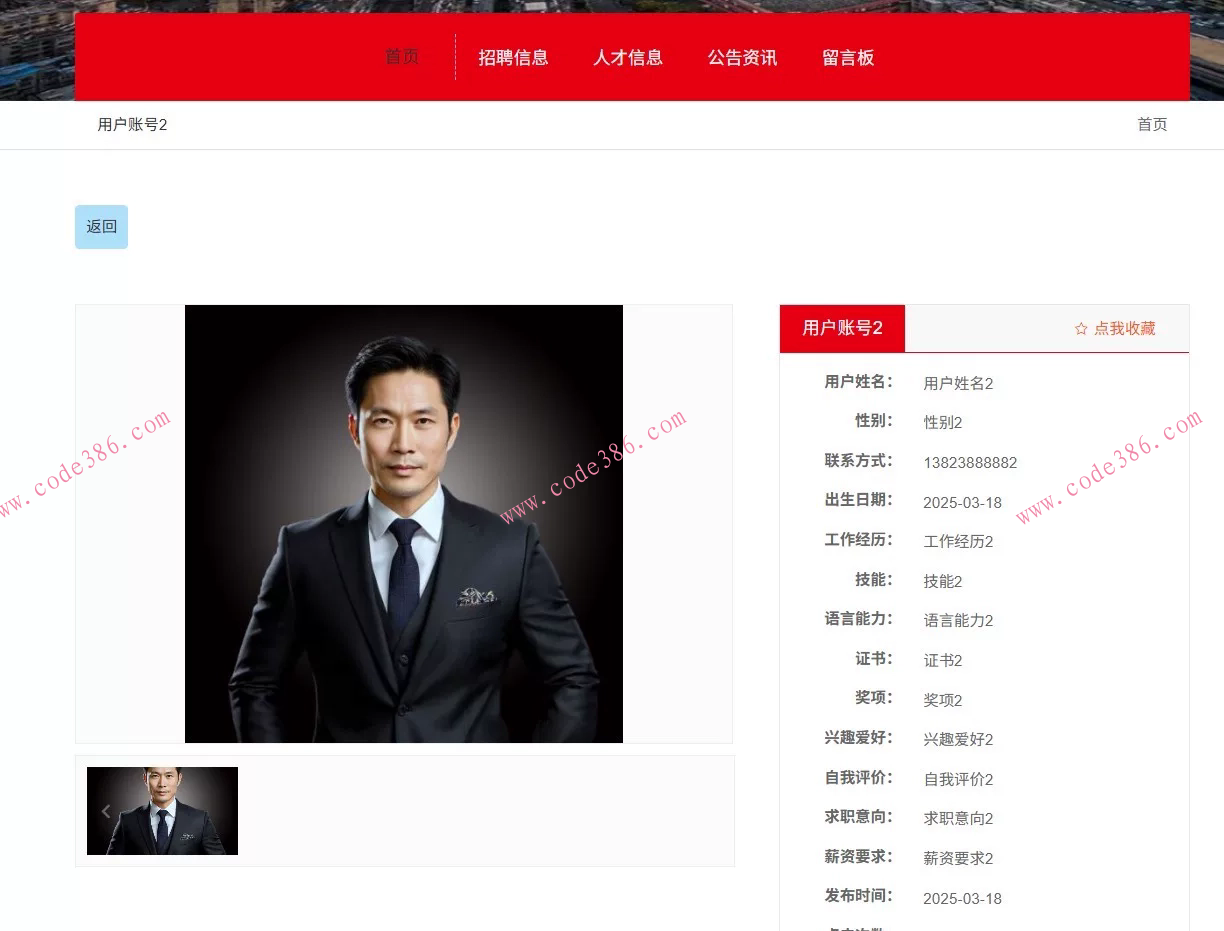Open the 公告资讯 section
Image resolution: width=1224 pixels, height=931 pixels.
coord(742,58)
